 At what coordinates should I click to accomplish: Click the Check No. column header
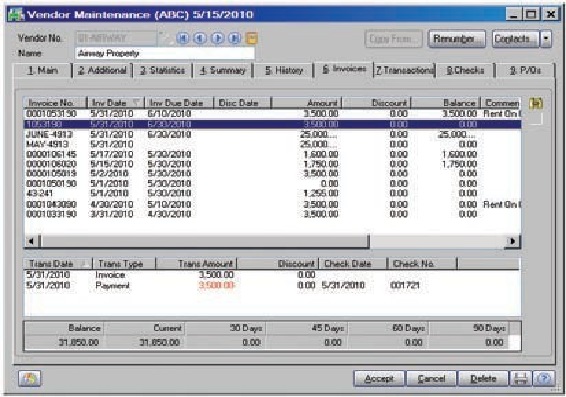[x=422, y=264]
